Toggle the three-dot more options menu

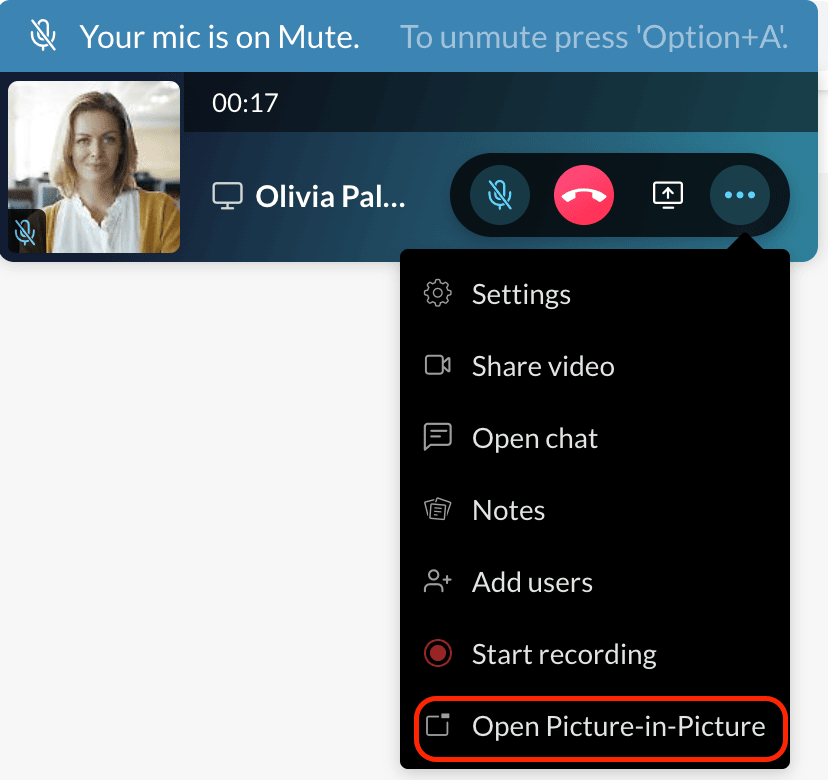point(739,195)
